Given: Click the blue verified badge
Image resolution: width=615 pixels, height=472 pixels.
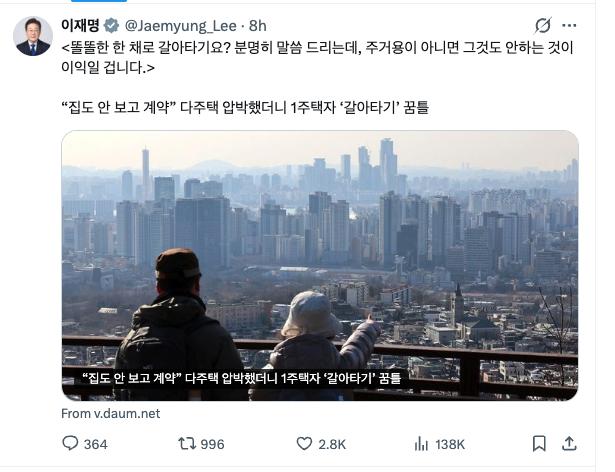Looking at the screenshot, I should click(x=111, y=26).
